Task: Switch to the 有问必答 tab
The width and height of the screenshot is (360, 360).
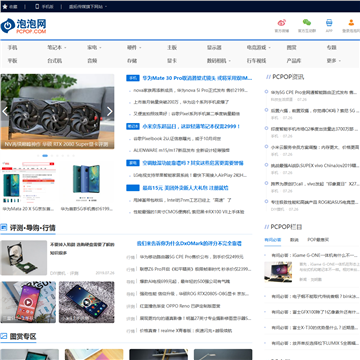Action: (273, 240)
